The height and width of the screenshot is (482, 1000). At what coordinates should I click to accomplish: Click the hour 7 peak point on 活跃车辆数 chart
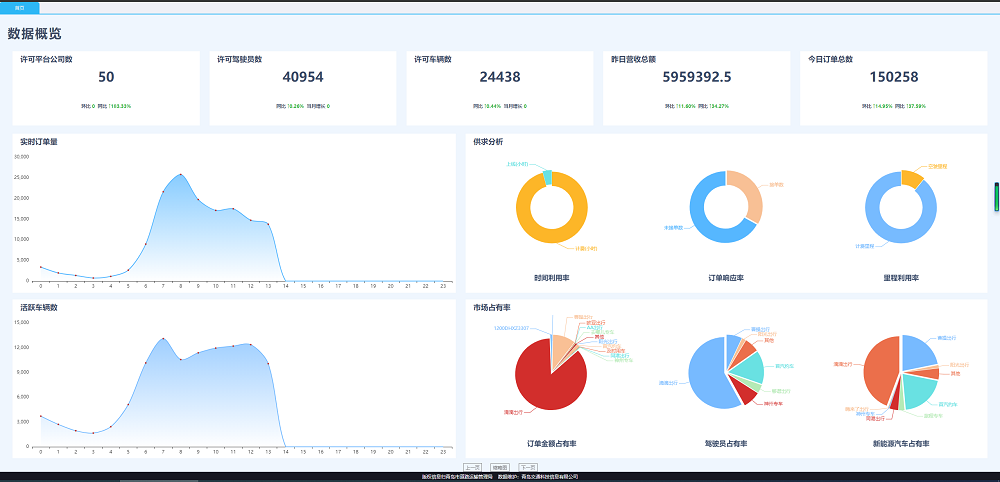click(x=163, y=339)
